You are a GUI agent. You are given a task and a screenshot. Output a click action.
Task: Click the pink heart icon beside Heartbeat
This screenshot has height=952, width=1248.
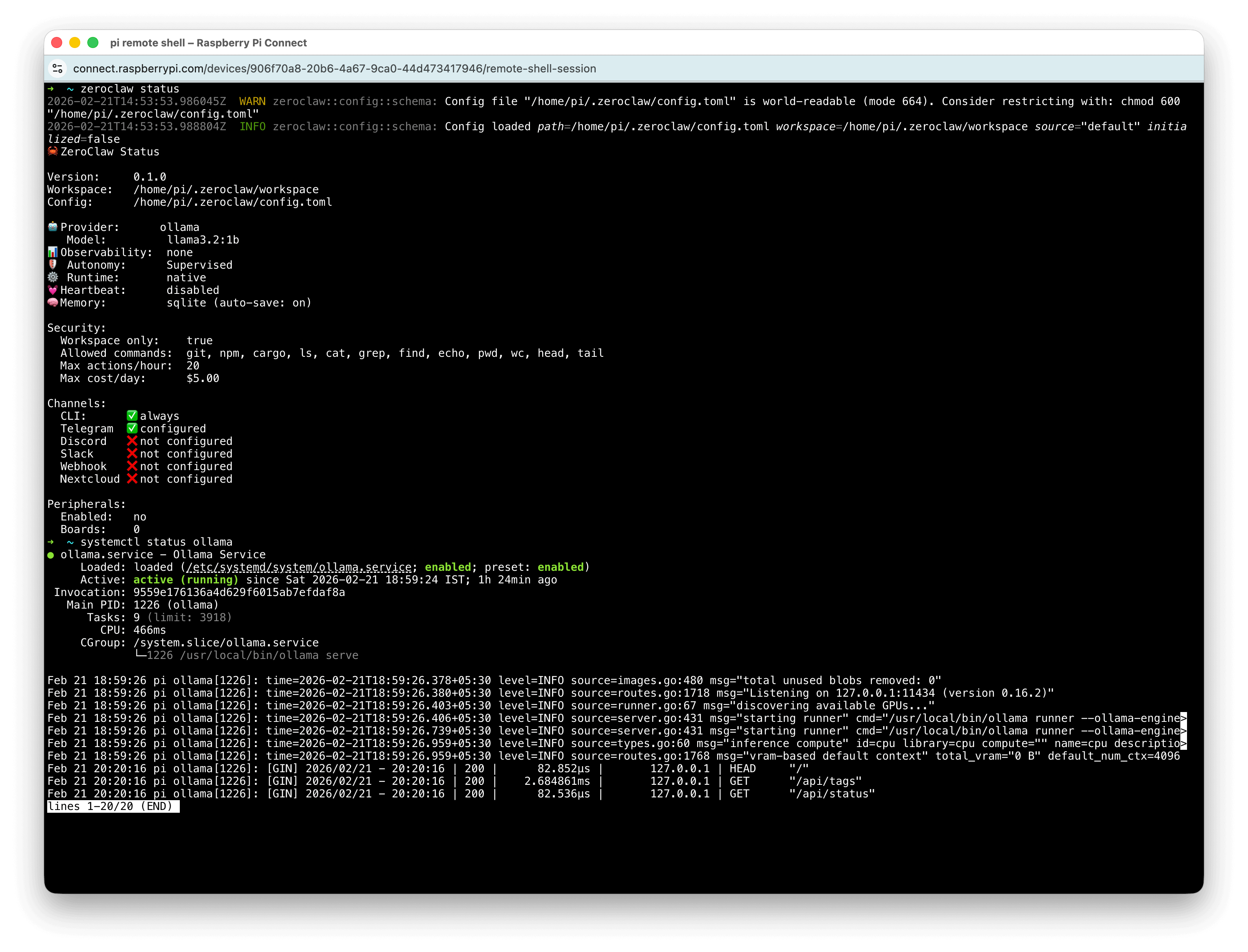[53, 290]
